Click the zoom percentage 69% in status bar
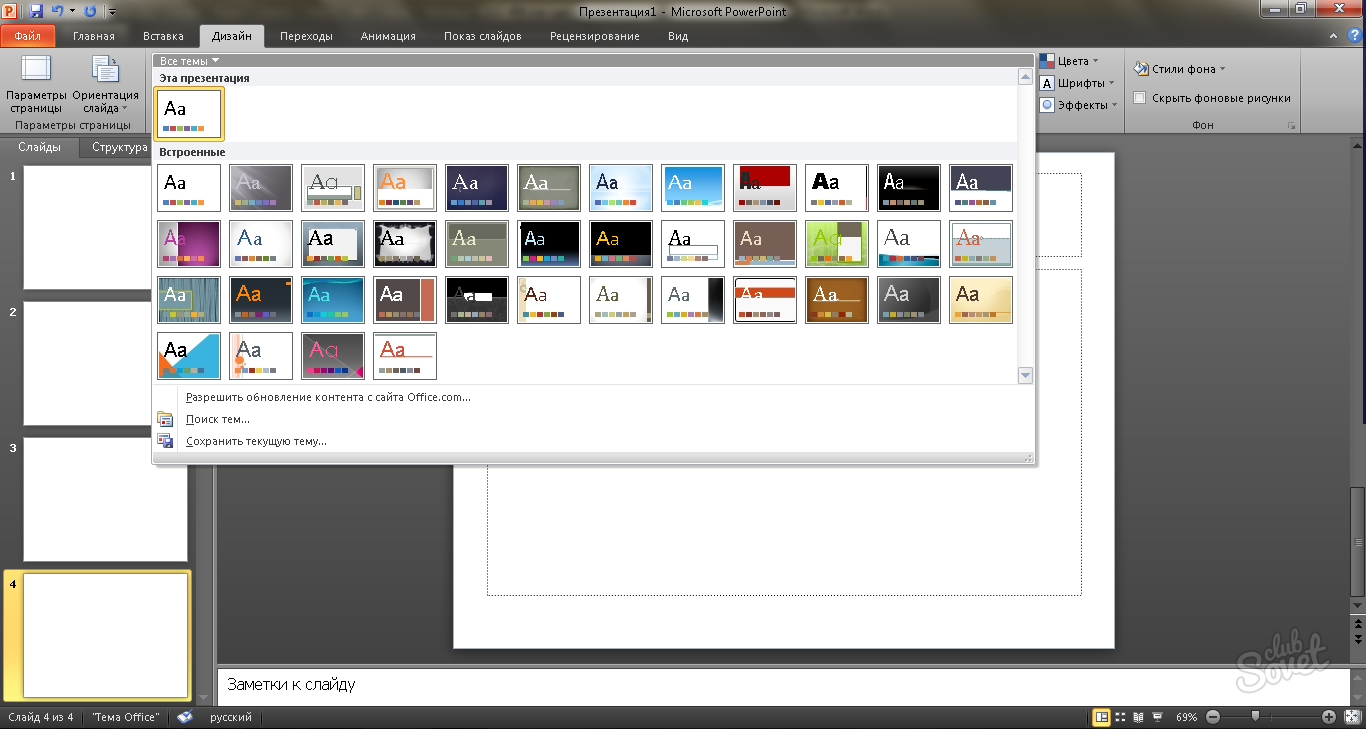This screenshot has height=729, width=1366. pyautogui.click(x=1186, y=717)
